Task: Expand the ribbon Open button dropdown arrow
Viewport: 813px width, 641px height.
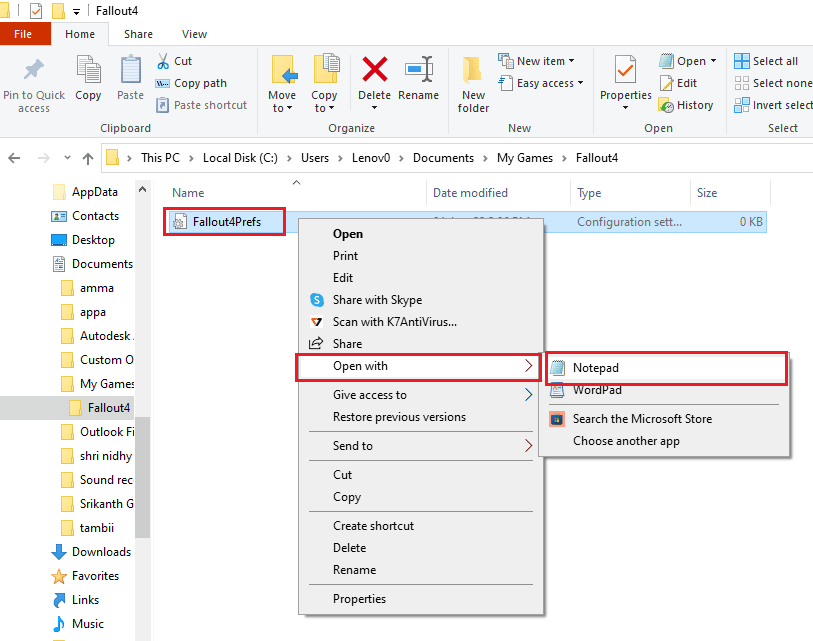Action: [714, 61]
